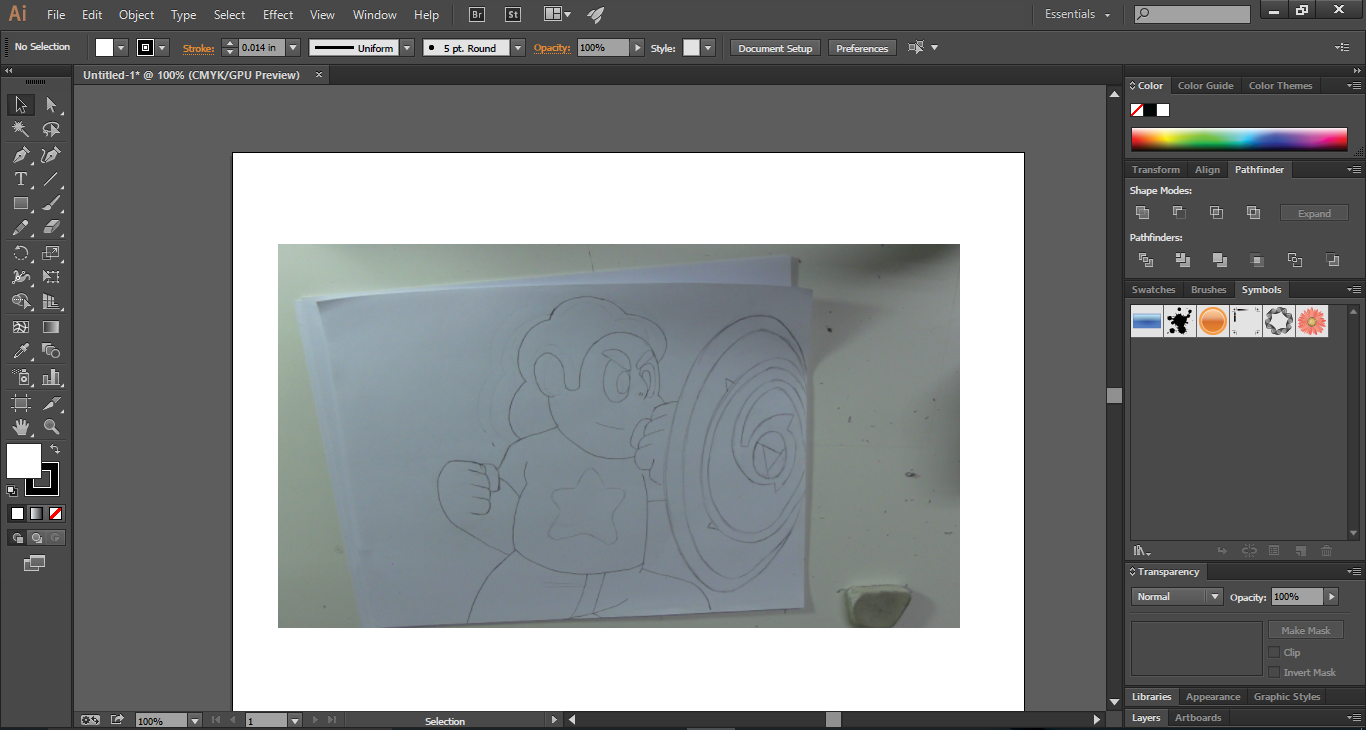Select the Artboard tool
This screenshot has height=730, width=1366.
(x=20, y=403)
